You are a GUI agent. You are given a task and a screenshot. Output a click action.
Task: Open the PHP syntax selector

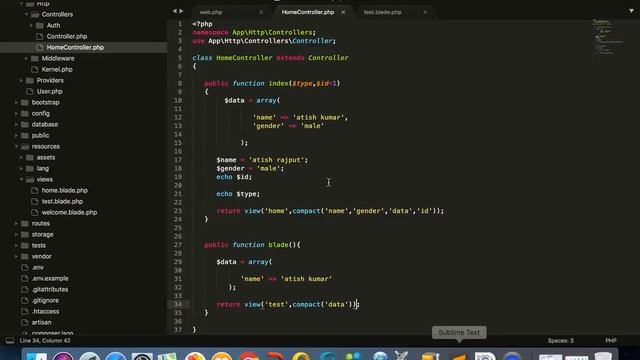[611, 340]
